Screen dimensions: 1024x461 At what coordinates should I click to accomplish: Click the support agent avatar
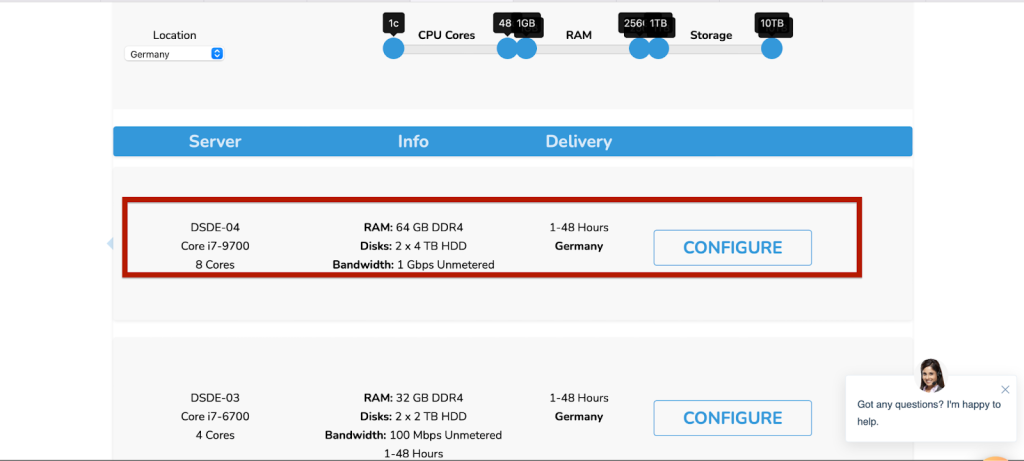pos(931,375)
